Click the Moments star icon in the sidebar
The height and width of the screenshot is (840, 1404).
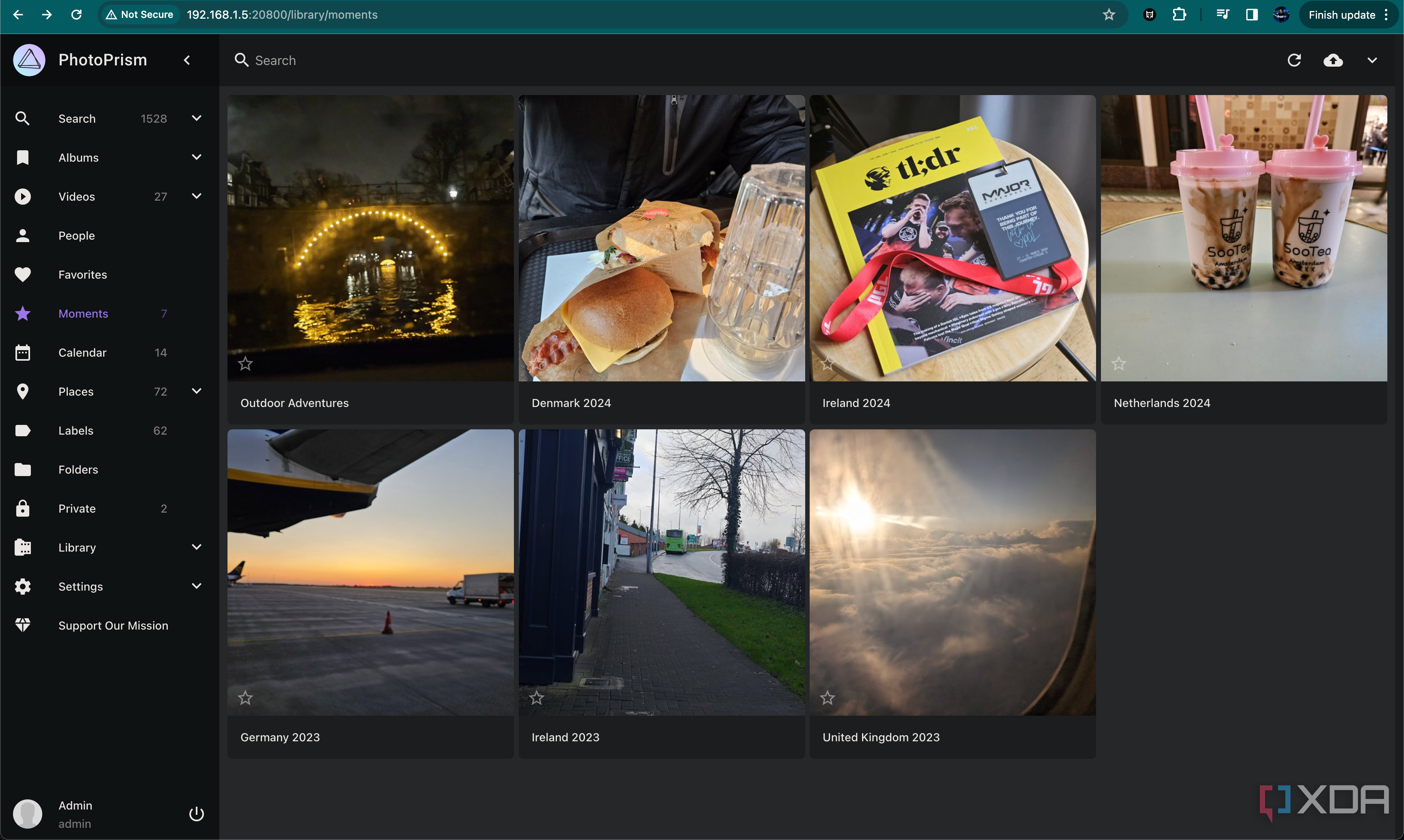(23, 314)
